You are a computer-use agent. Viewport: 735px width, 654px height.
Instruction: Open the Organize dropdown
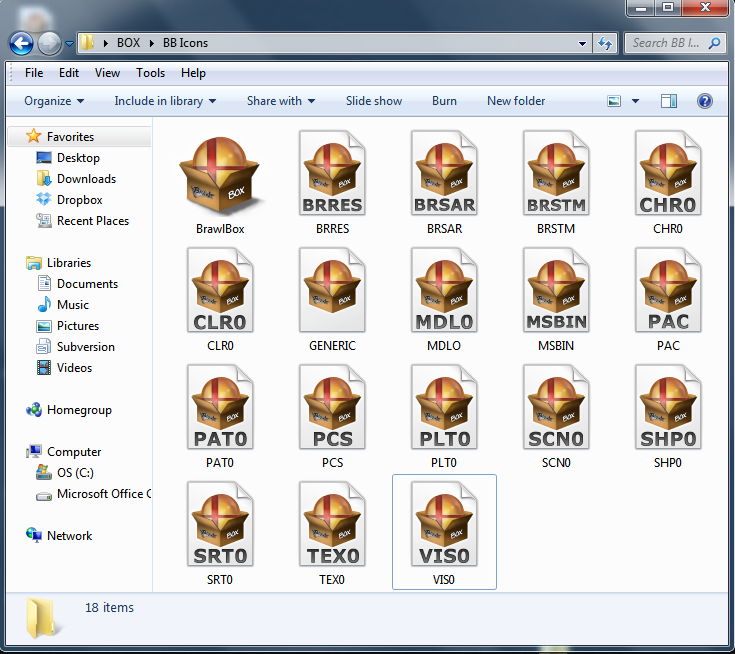click(x=54, y=101)
